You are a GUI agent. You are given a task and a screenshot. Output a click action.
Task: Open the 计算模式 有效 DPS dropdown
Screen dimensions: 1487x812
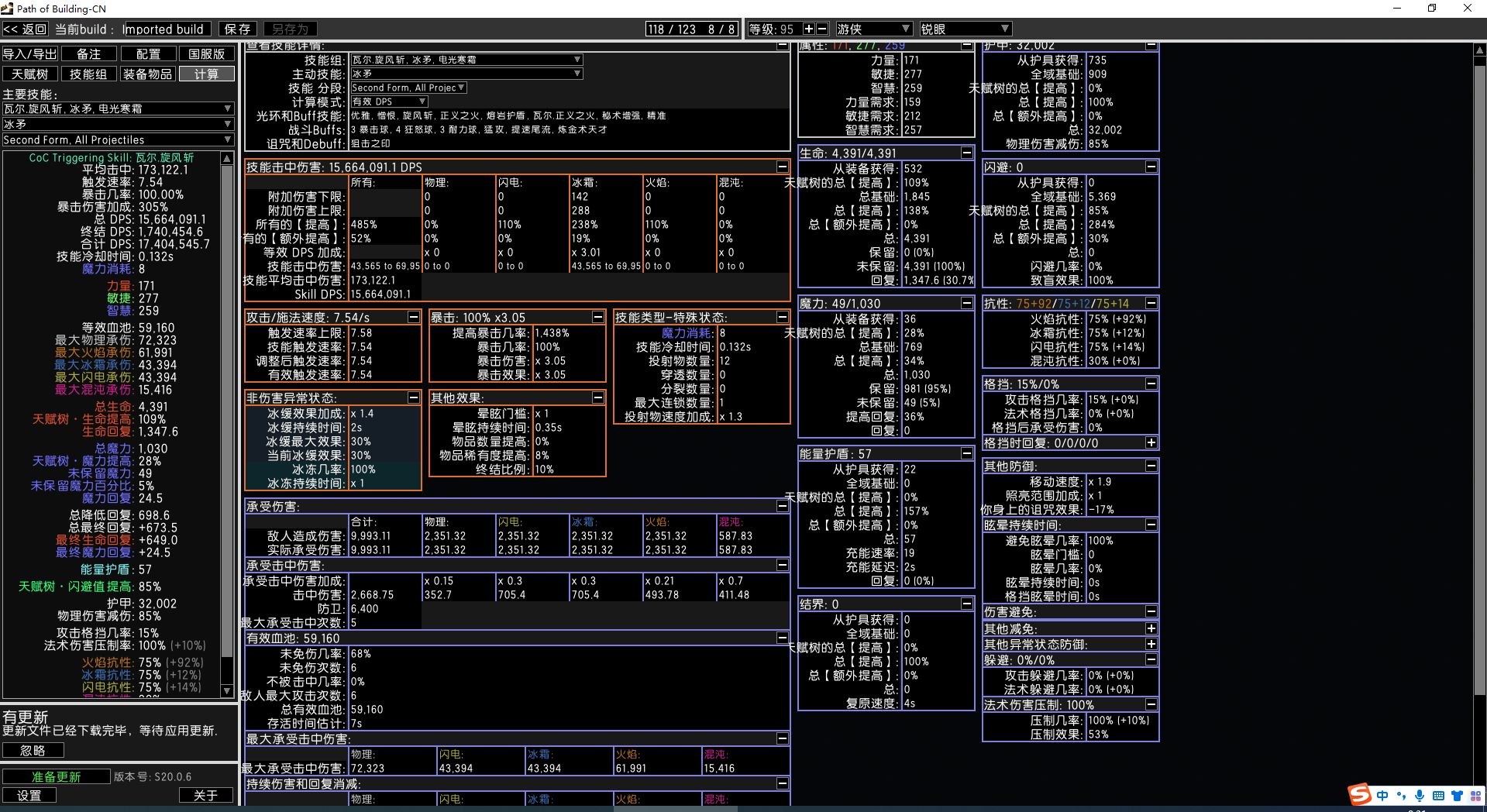[389, 101]
